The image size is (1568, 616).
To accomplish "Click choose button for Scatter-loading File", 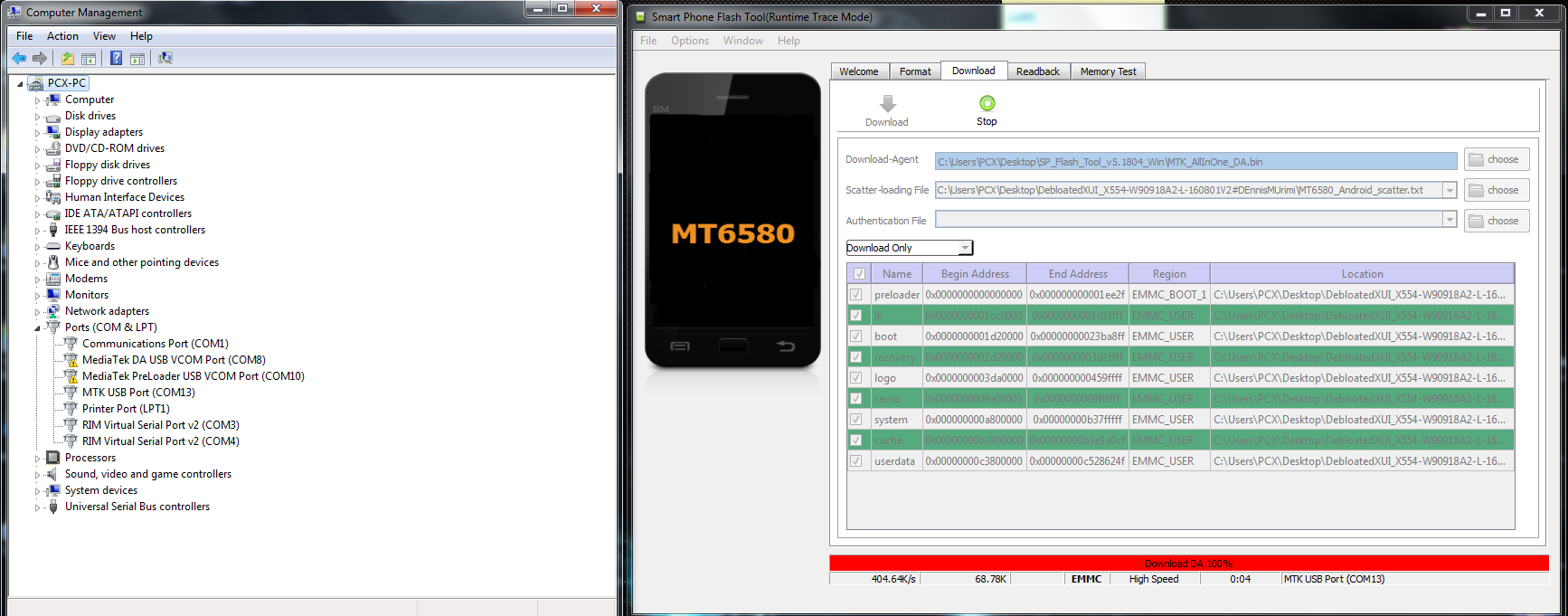I will (1497, 190).
